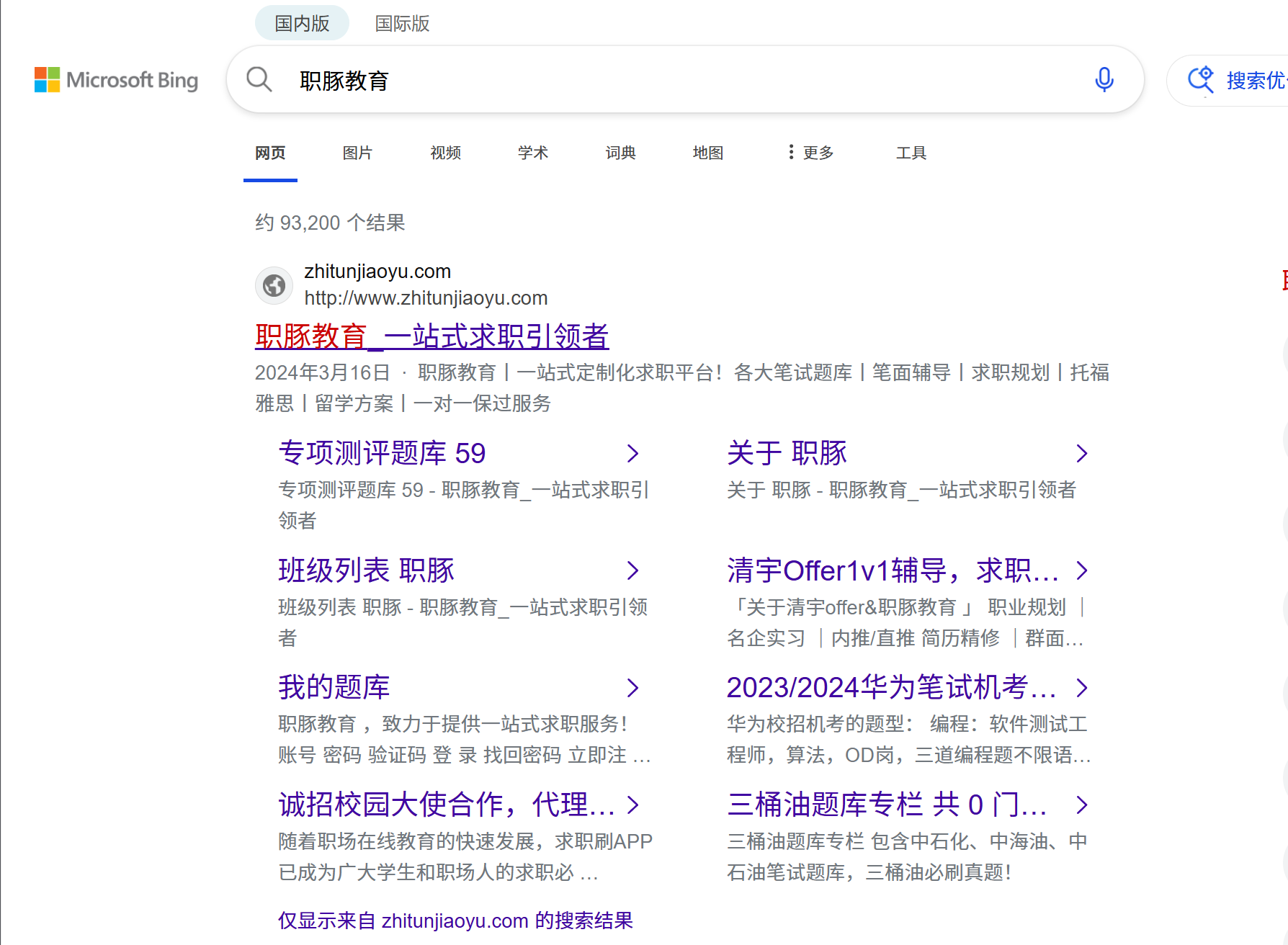Click the zhitunjiaoyu.com site name text
The height and width of the screenshot is (945, 1288).
click(x=377, y=272)
